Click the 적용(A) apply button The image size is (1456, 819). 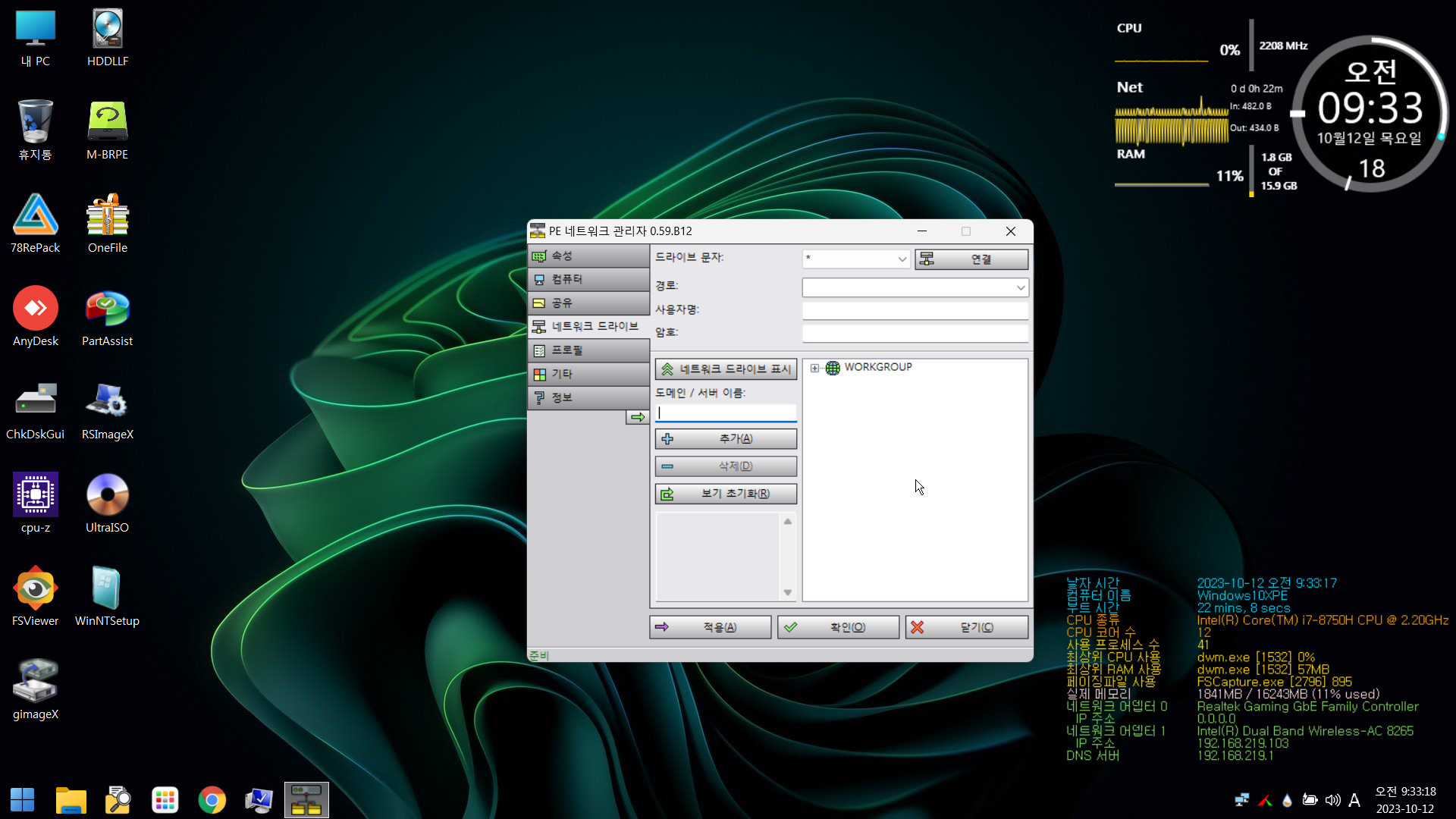tap(711, 627)
